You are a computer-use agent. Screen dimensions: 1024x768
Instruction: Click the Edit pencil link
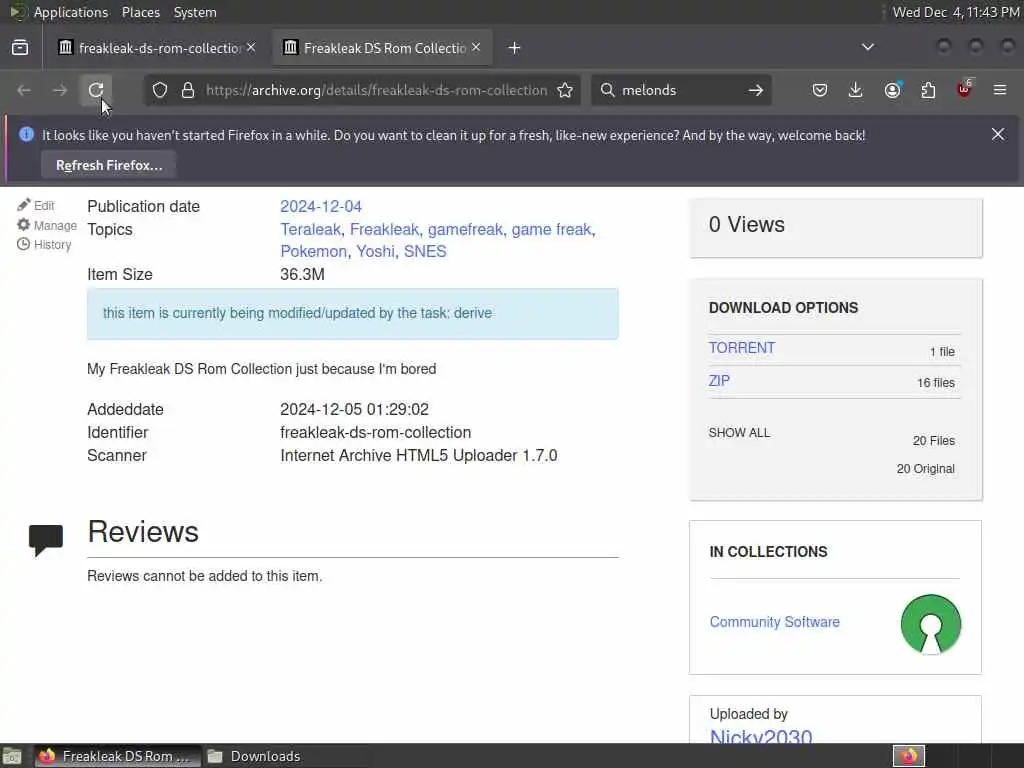[x=36, y=205]
